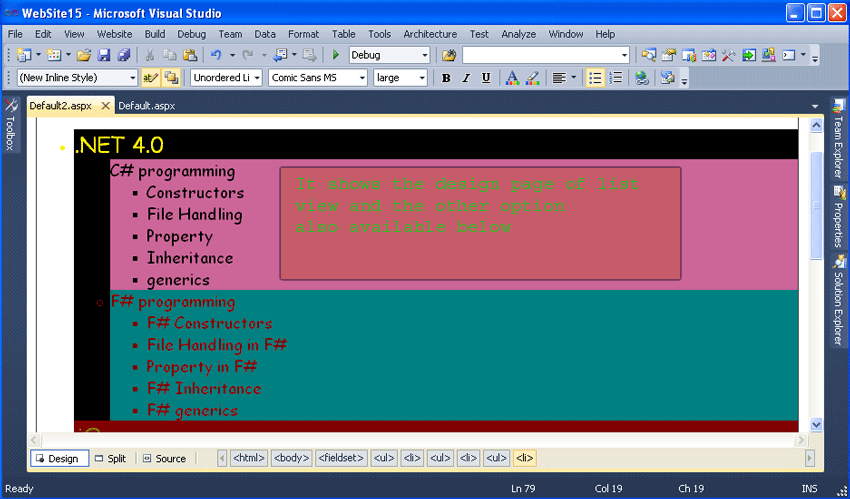Open the (New Inline Style) target rule dropdown
The image size is (850, 499).
point(133,78)
